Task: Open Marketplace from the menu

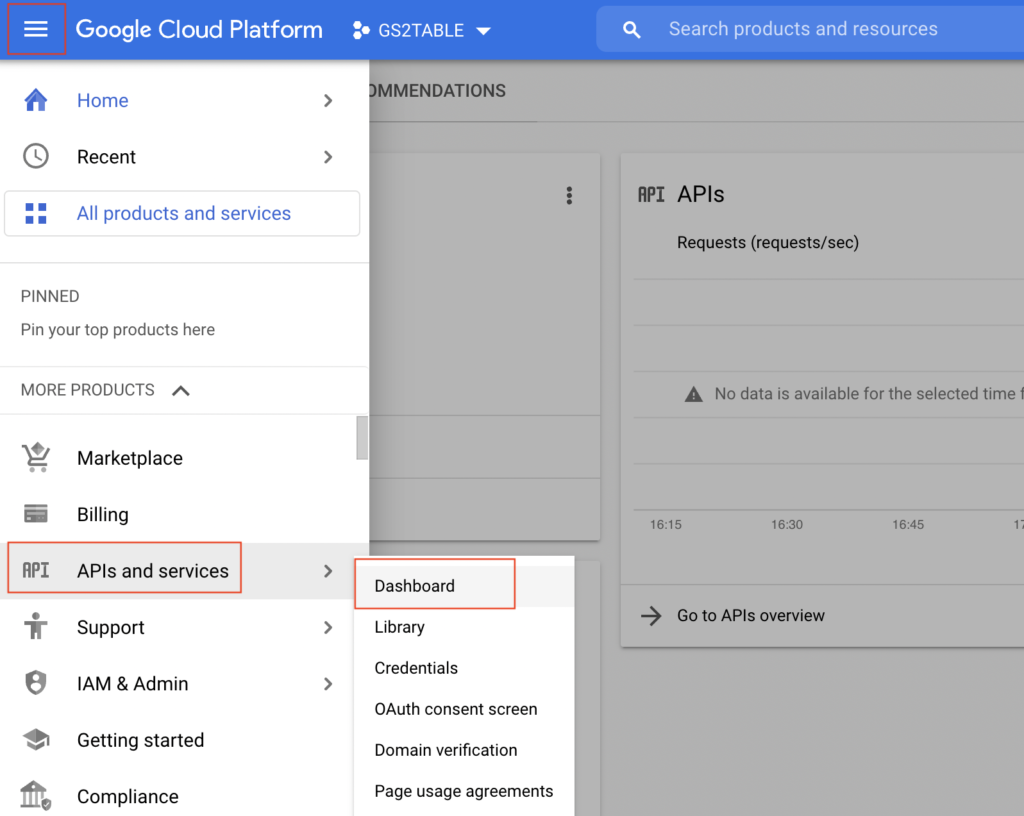Action: pos(184,458)
